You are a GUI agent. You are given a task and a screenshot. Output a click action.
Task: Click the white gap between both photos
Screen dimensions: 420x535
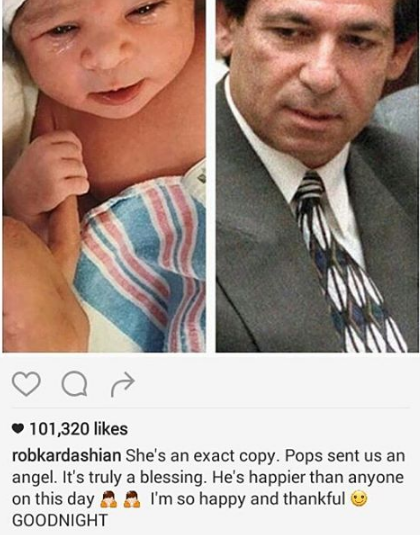click(211, 176)
